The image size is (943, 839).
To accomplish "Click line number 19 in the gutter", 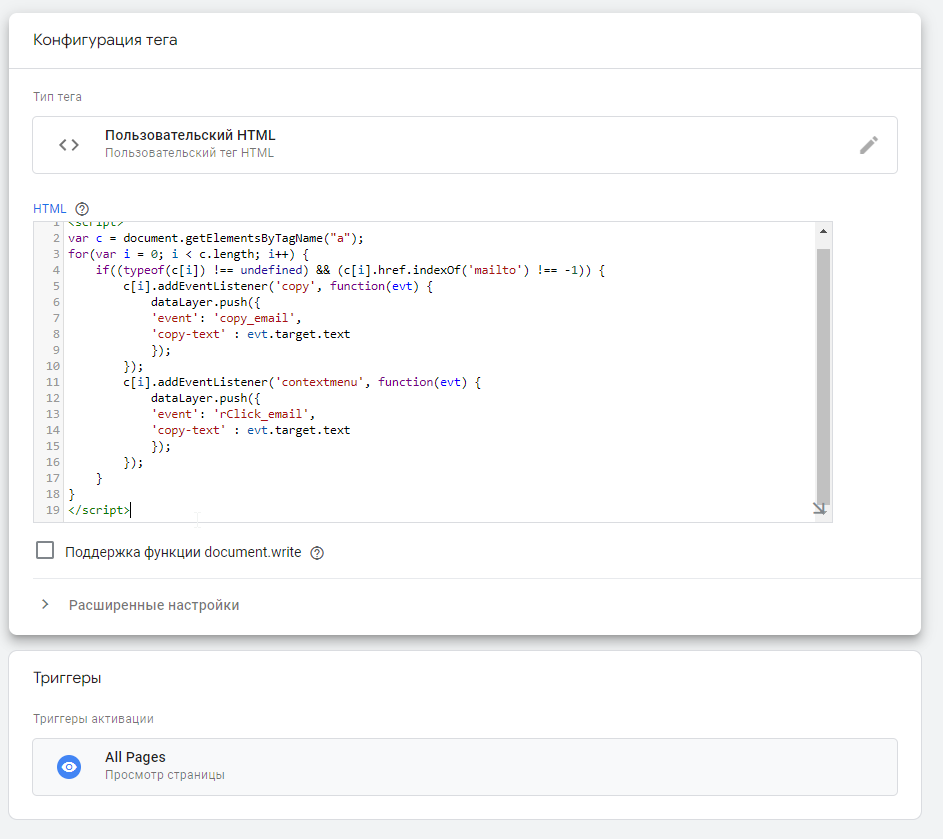I will 53,510.
